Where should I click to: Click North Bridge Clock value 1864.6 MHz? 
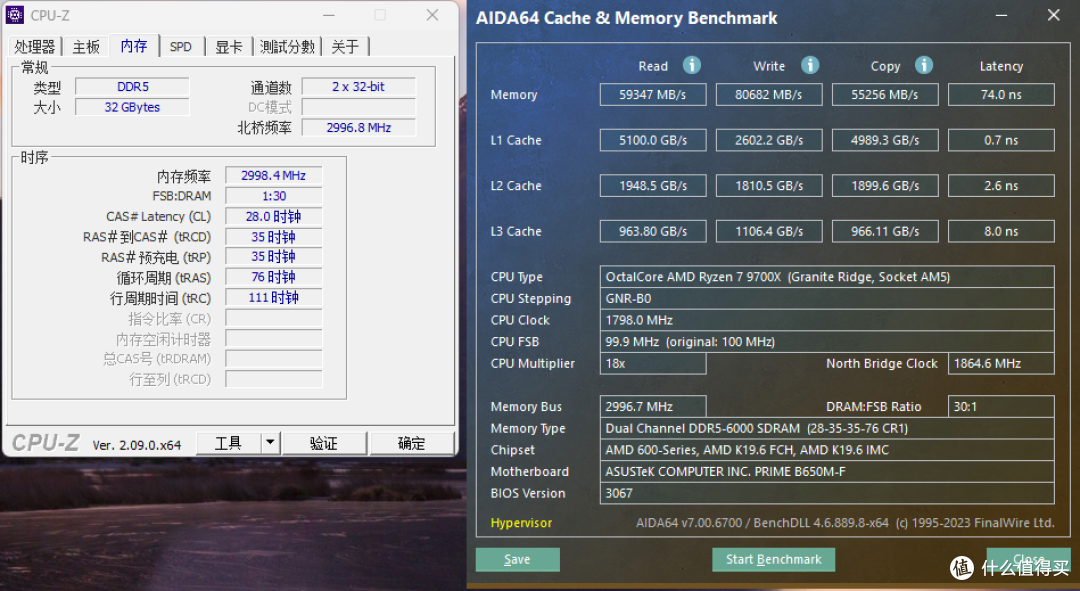tap(1001, 364)
